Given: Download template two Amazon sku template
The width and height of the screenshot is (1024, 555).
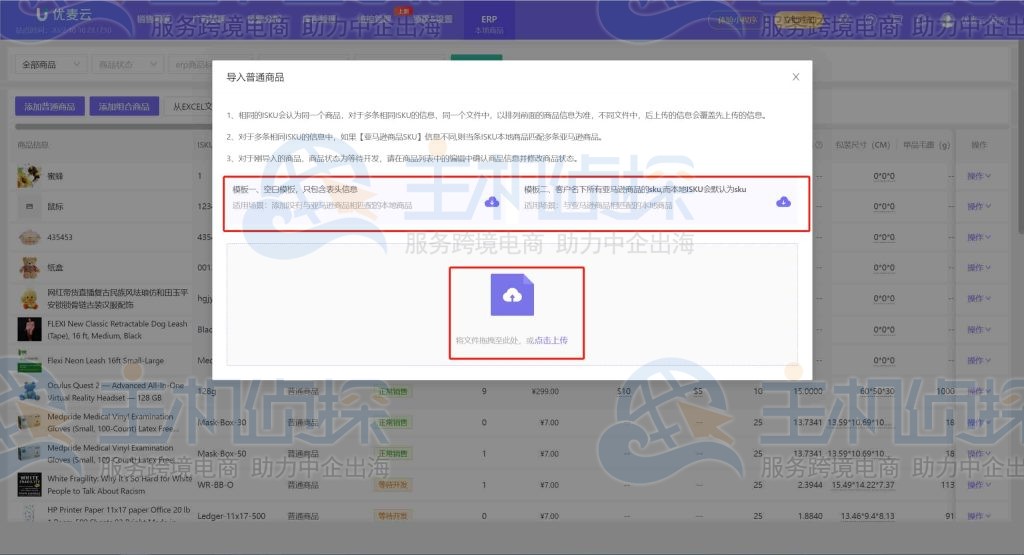Looking at the screenshot, I should (783, 202).
